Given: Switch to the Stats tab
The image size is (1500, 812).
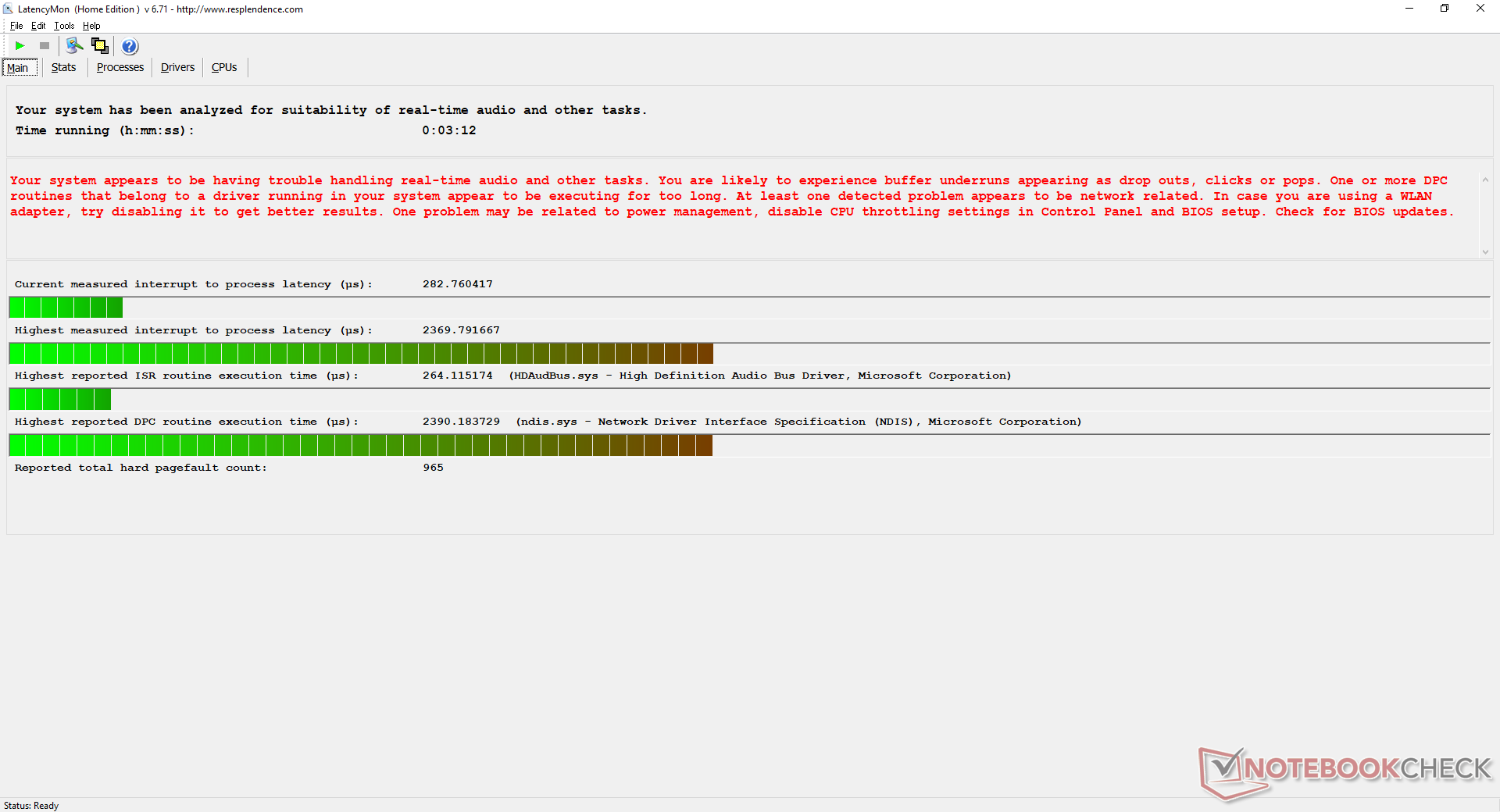Looking at the screenshot, I should (63, 68).
